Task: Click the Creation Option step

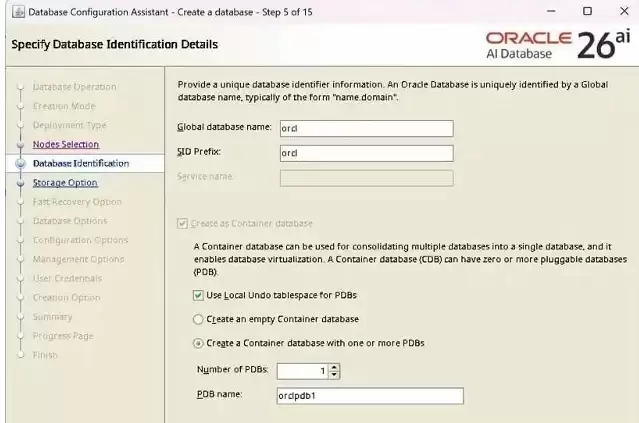Action: pyautogui.click(x=66, y=297)
